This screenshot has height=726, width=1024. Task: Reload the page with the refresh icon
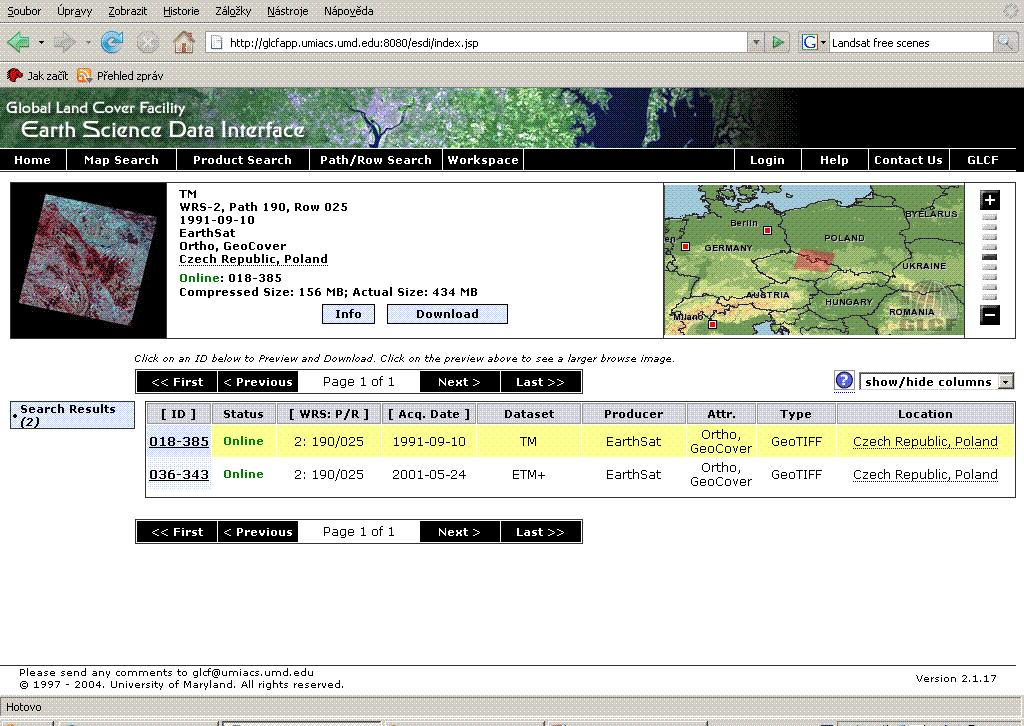point(112,43)
